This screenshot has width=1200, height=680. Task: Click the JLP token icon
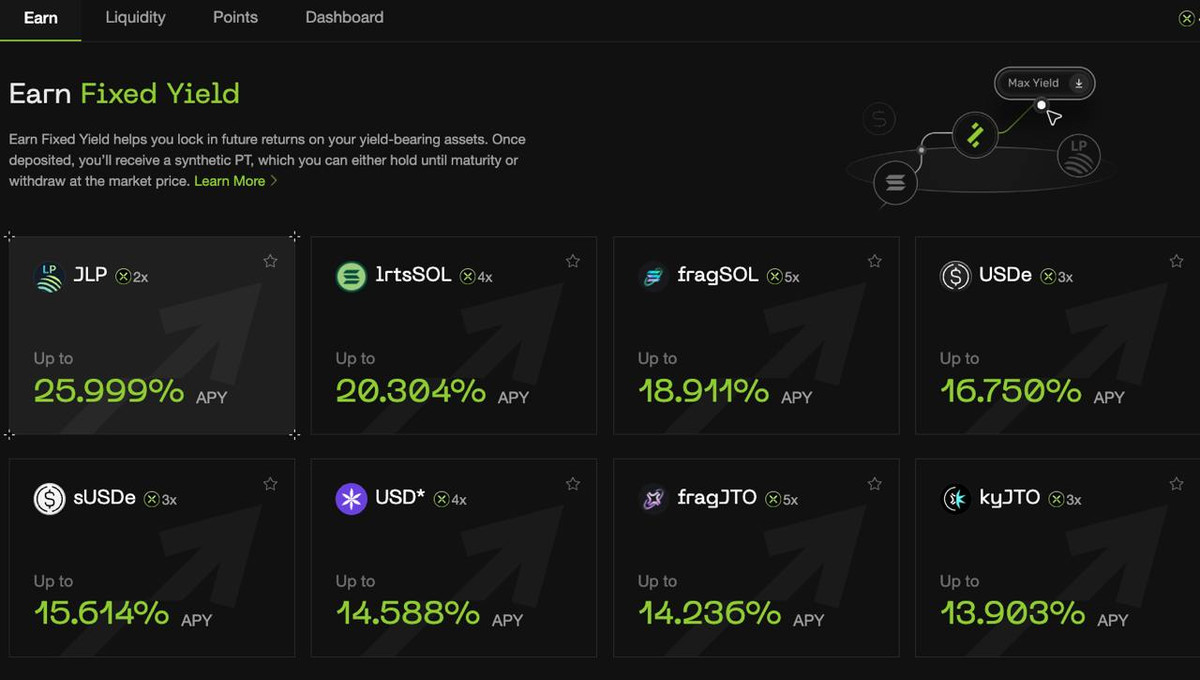point(49,277)
